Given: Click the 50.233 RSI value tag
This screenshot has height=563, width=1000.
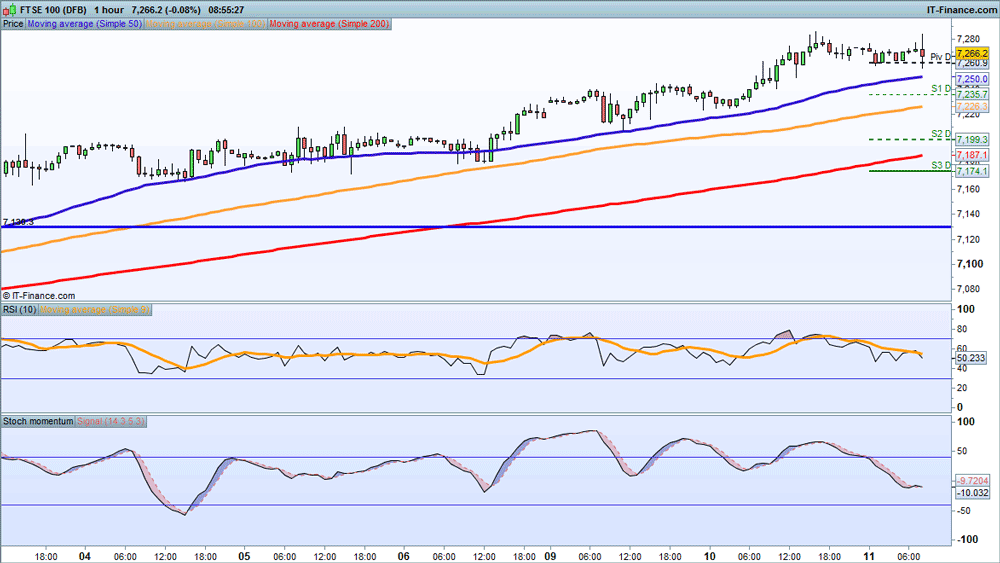Looking at the screenshot, I should (x=972, y=358).
